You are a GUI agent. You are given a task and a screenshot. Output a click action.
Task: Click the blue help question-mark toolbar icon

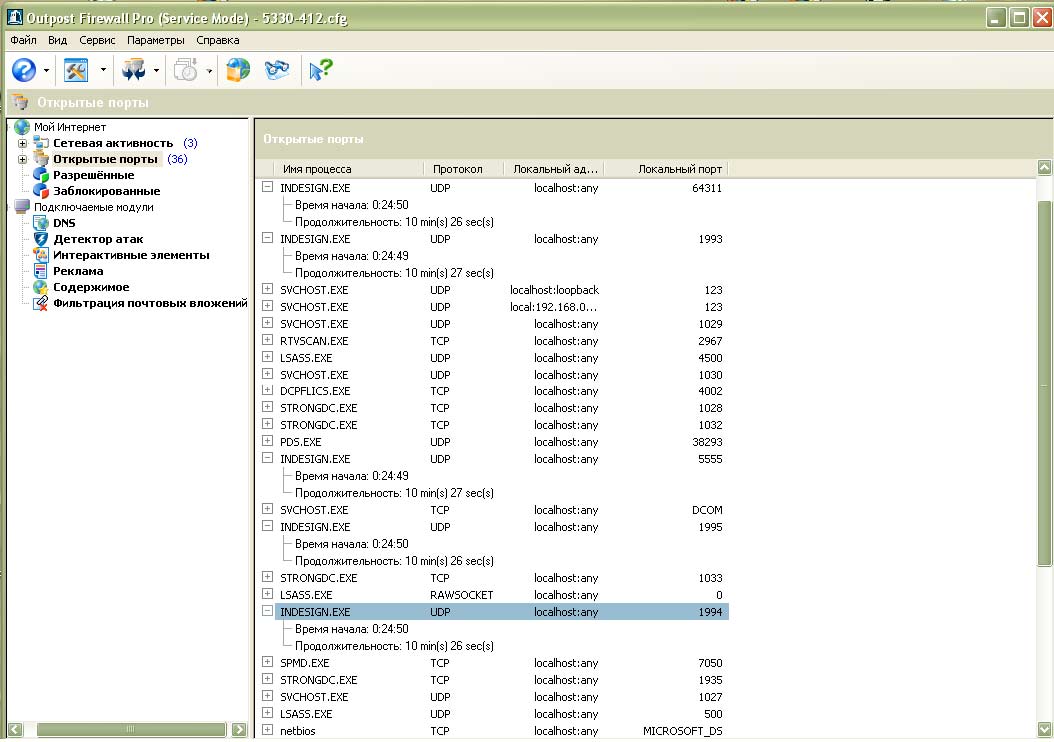[24, 70]
